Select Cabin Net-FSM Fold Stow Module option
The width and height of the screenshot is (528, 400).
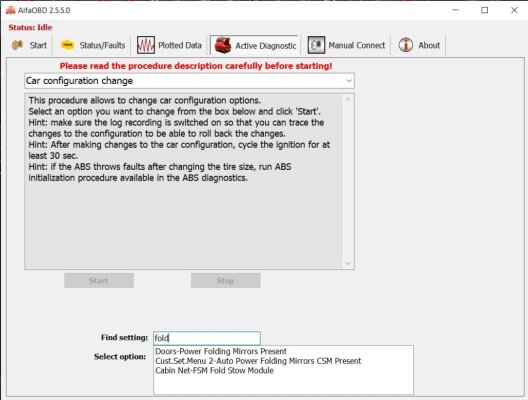(x=214, y=371)
